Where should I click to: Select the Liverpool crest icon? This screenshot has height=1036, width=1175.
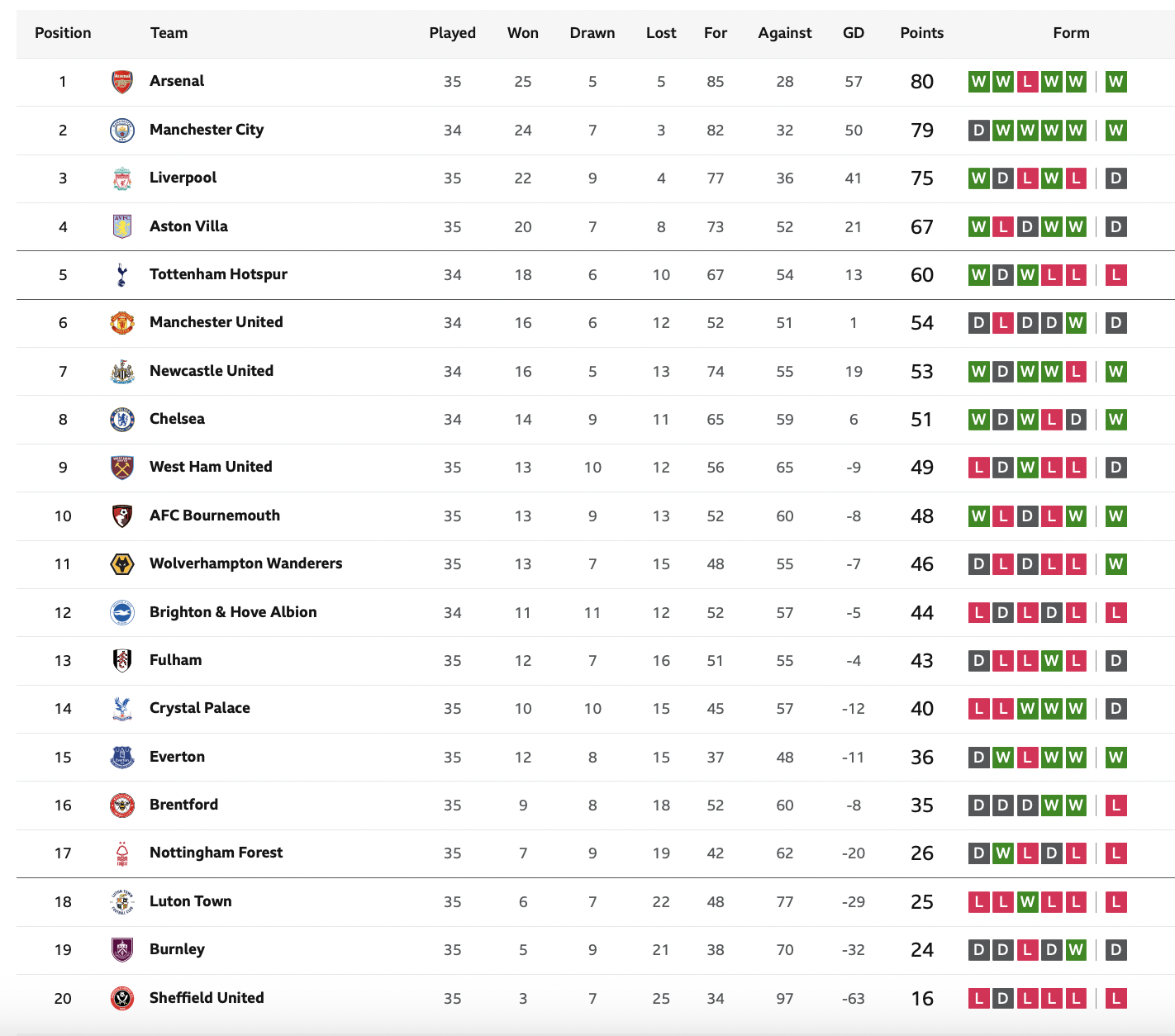click(x=122, y=178)
